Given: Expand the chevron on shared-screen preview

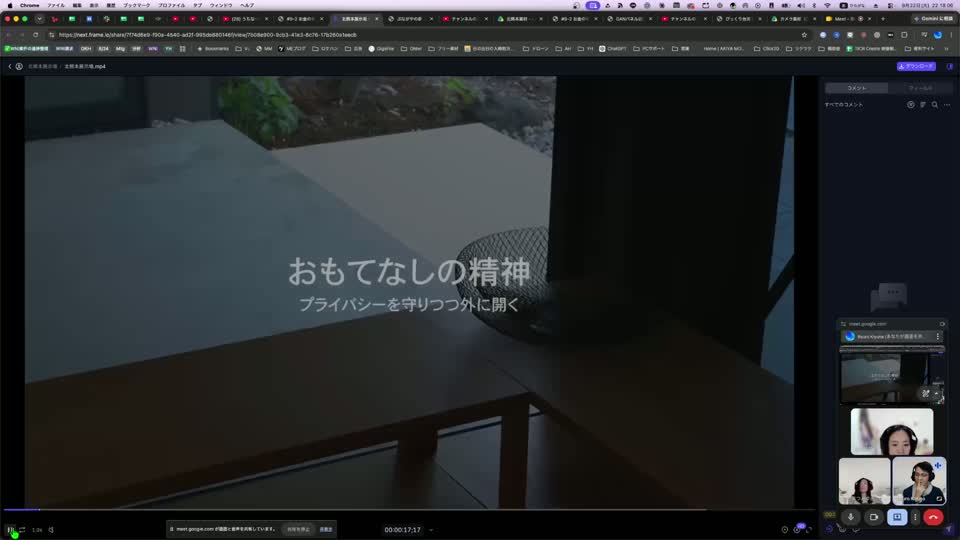Looking at the screenshot, I should (936, 394).
